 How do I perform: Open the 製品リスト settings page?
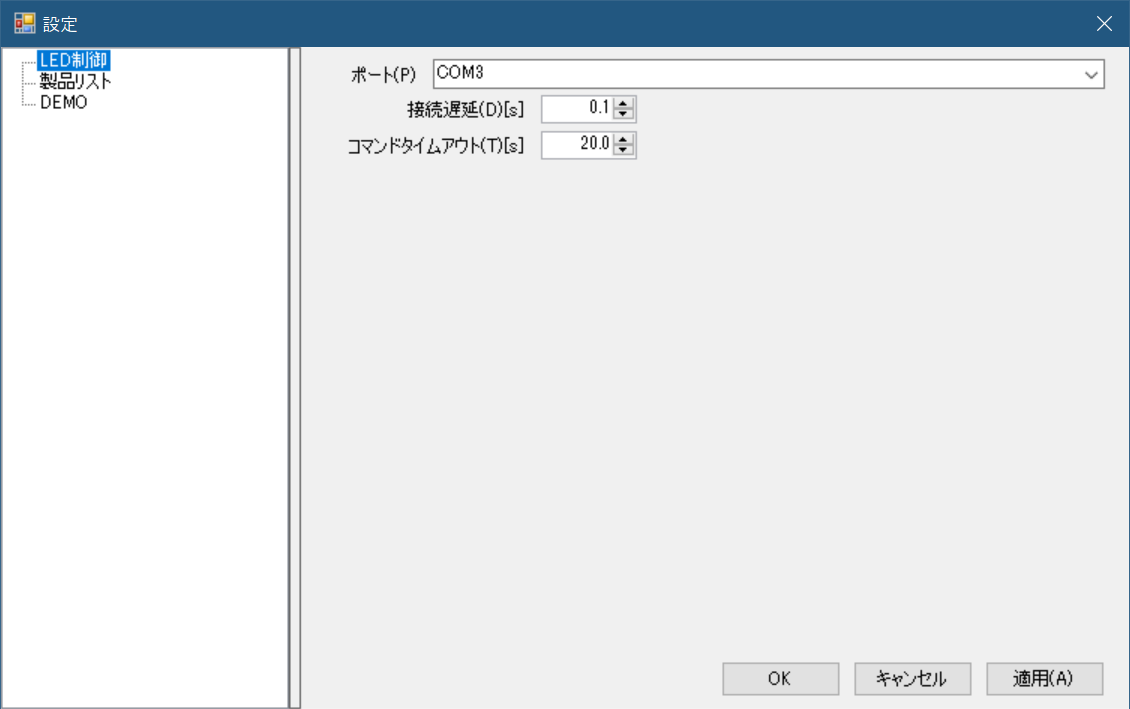75,81
